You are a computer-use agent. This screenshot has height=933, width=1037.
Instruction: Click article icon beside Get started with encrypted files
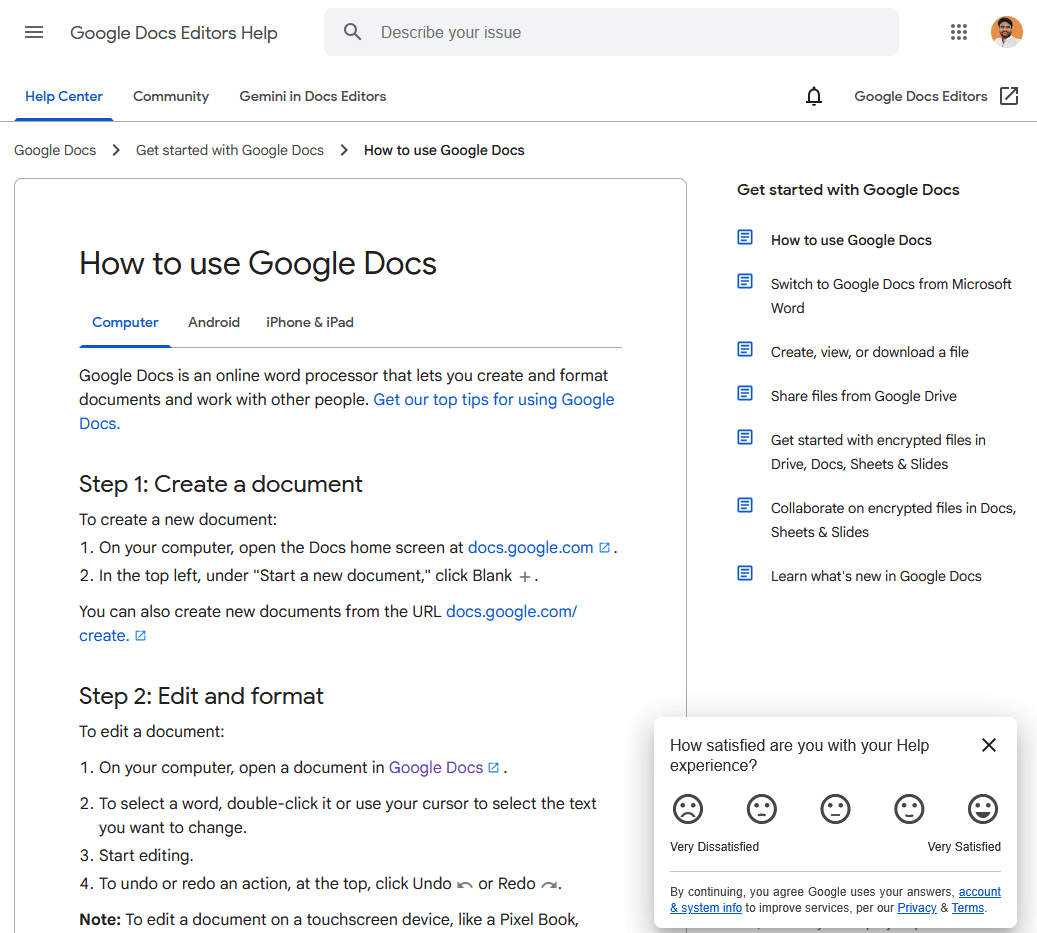(745, 437)
